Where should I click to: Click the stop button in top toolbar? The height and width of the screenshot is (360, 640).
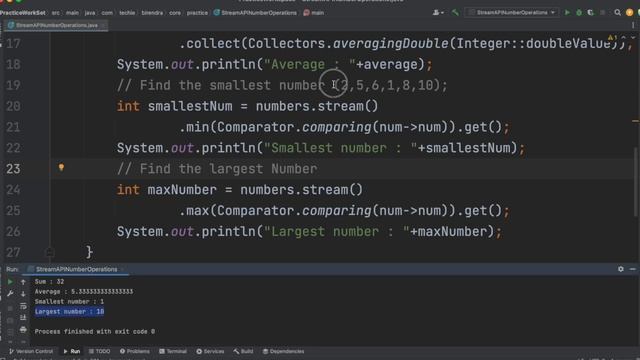click(x=602, y=13)
